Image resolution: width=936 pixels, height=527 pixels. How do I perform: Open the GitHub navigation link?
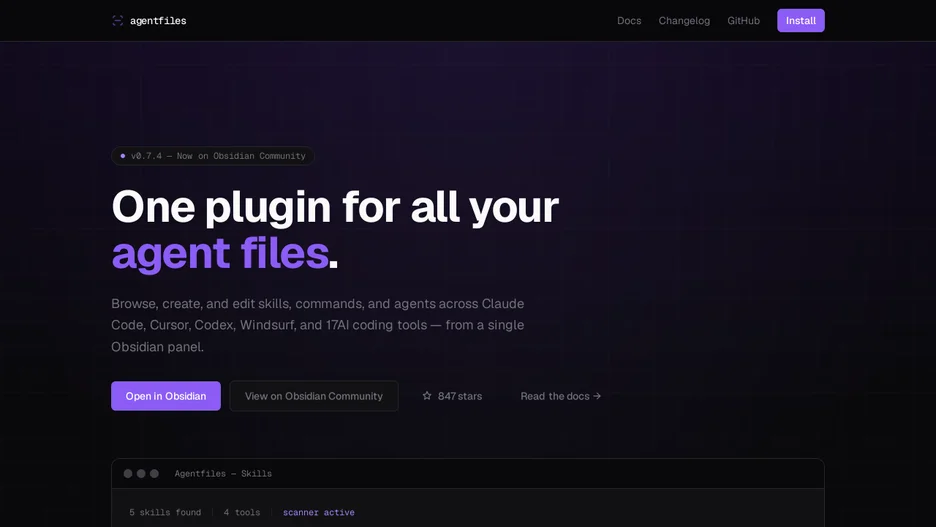pos(743,21)
